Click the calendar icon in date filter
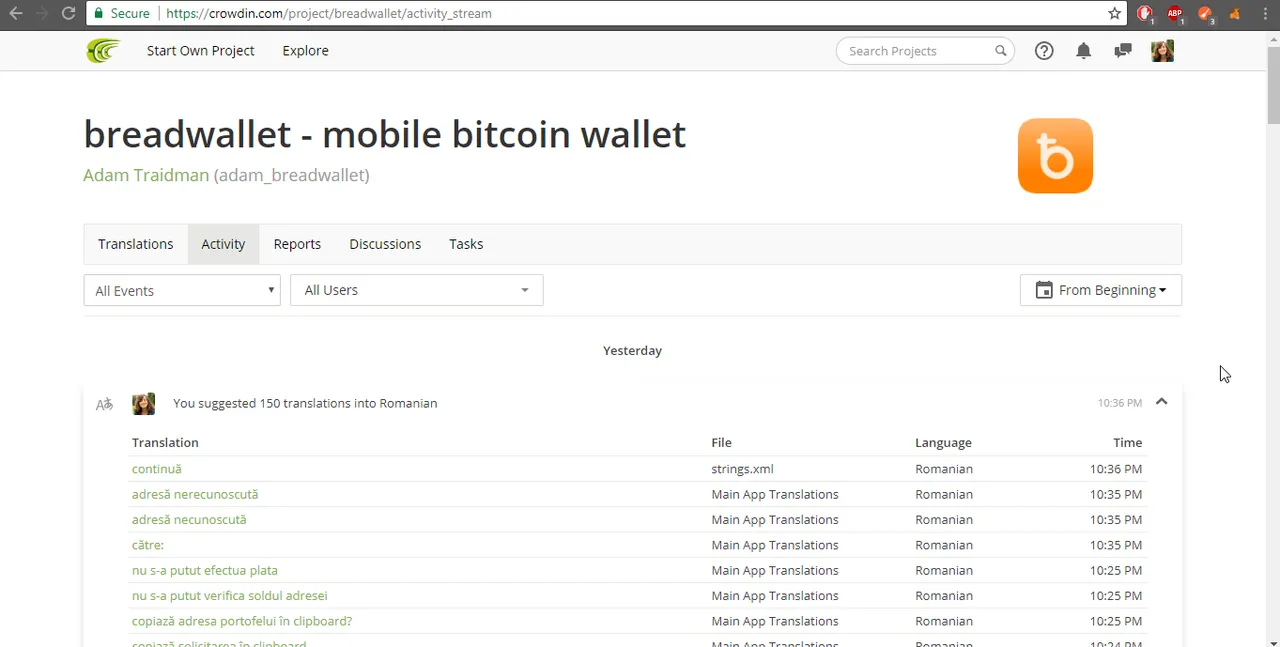 tap(1044, 290)
